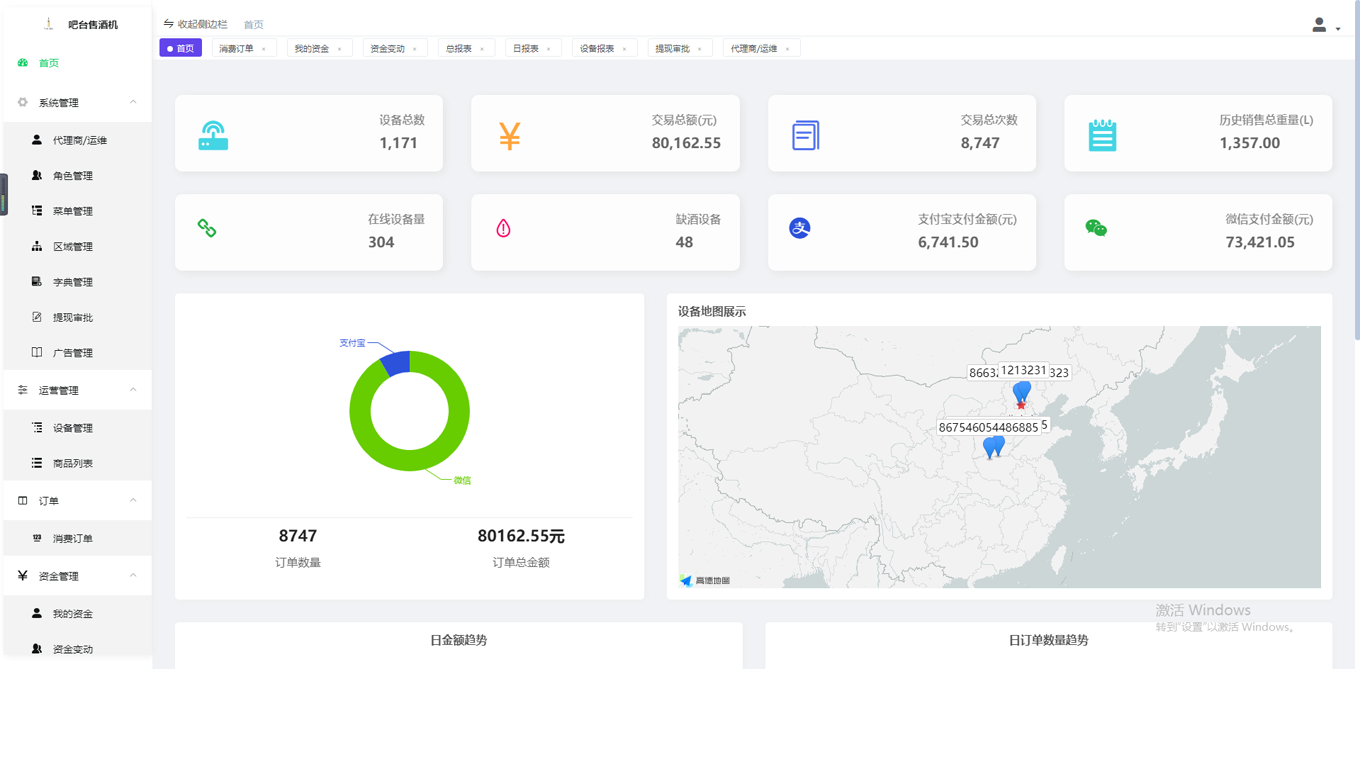Image resolution: width=1360 pixels, height=776 pixels.
Task: Click the Alipay payment amount icon
Action: pos(799,228)
